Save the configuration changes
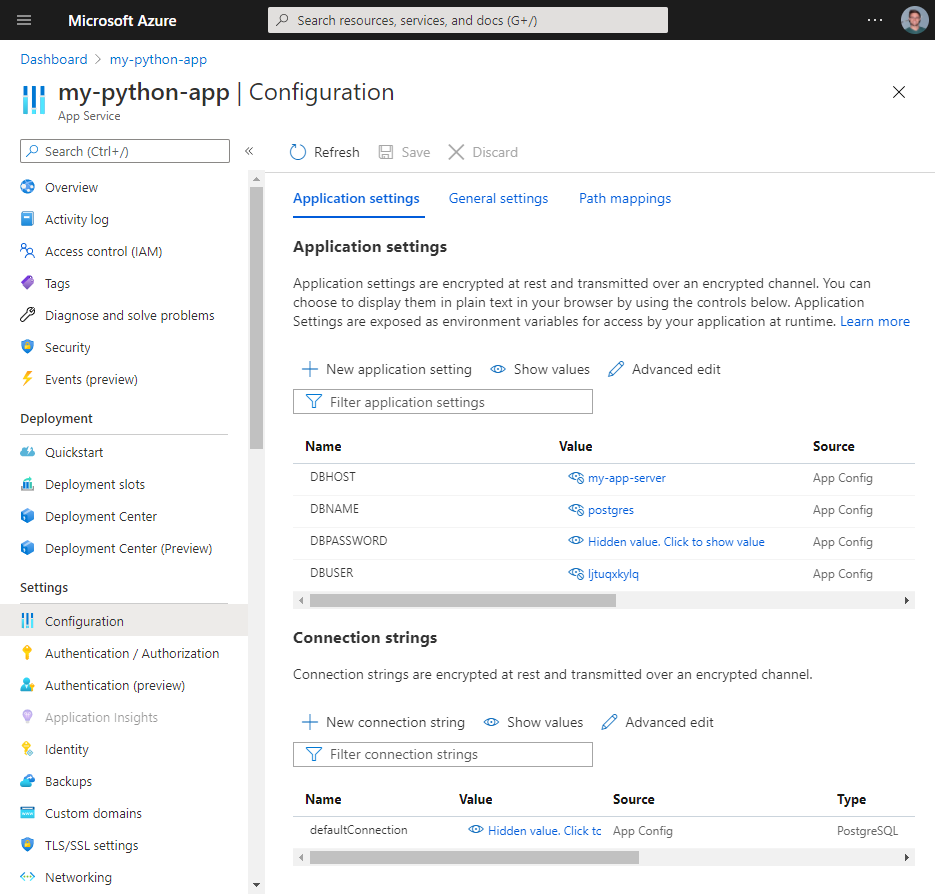Screen dimensions: 935x894 (x=404, y=152)
